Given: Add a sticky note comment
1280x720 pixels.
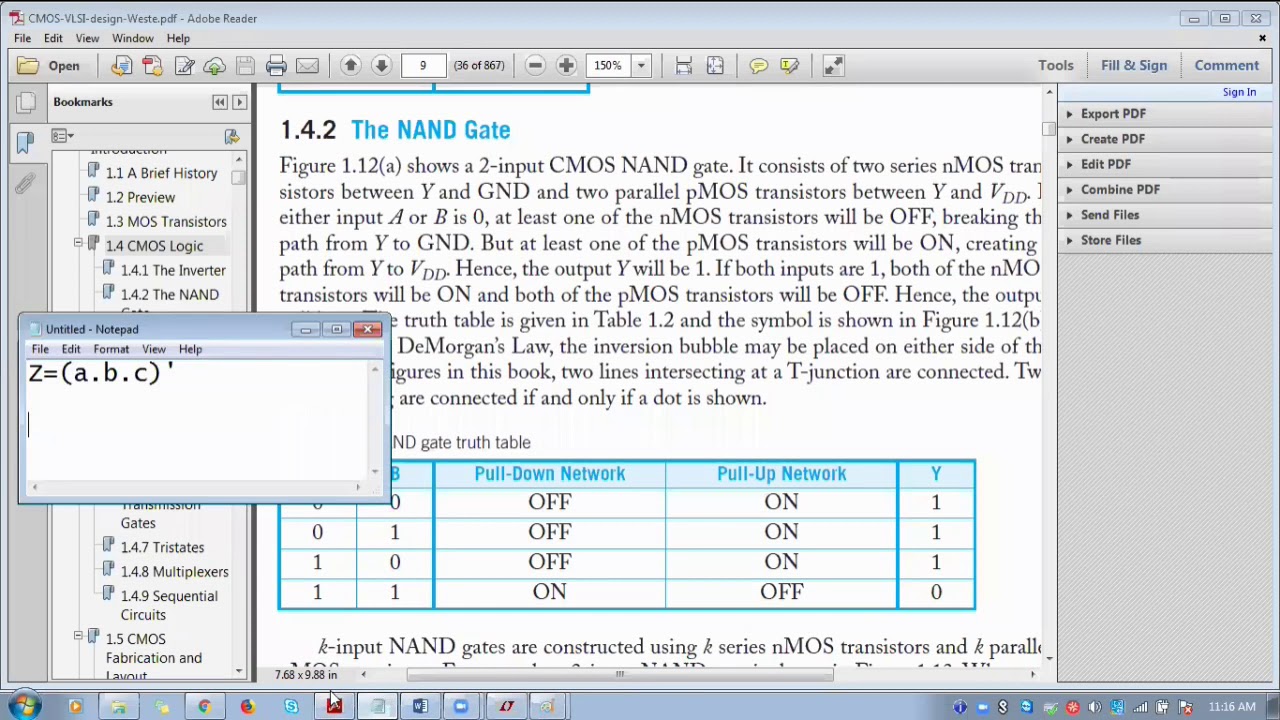Looking at the screenshot, I should (758, 66).
